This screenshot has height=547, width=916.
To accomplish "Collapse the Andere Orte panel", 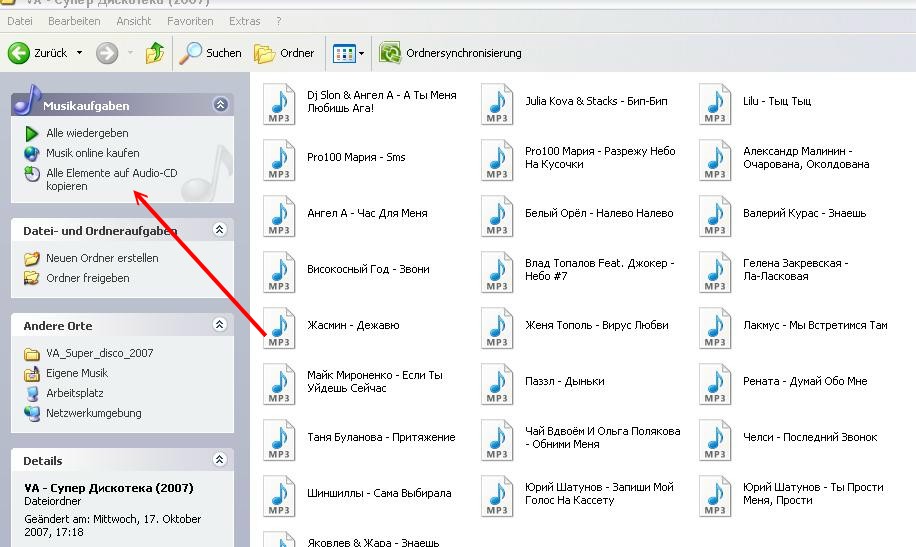I will (x=220, y=324).
